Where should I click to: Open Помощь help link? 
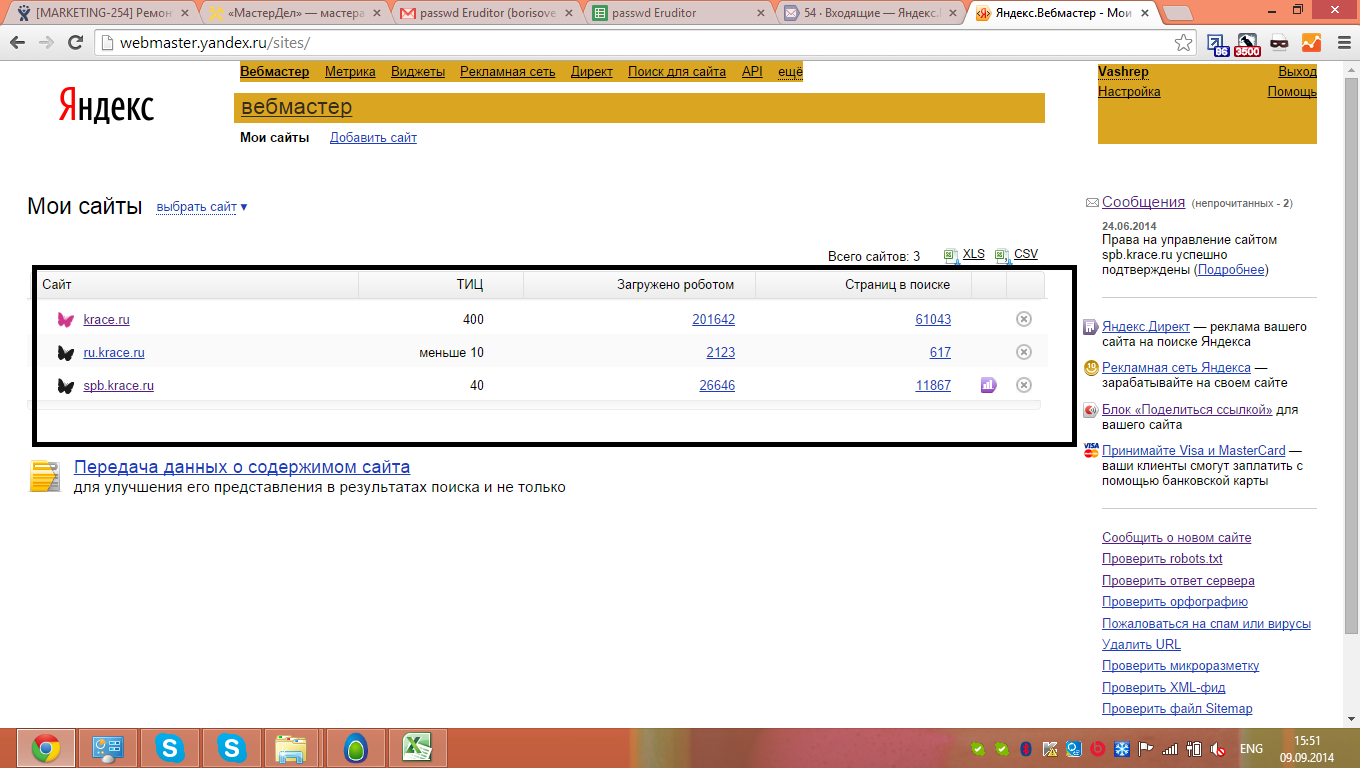[1292, 92]
